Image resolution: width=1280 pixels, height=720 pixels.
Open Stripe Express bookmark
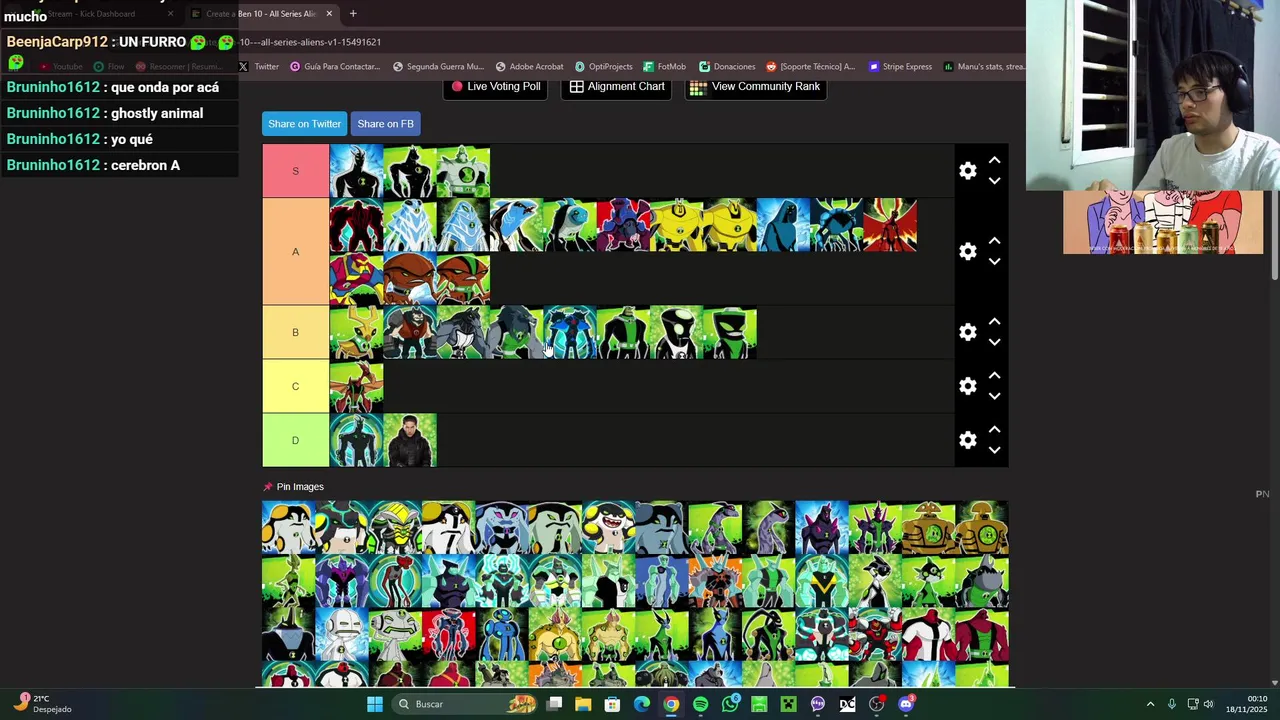[900, 67]
